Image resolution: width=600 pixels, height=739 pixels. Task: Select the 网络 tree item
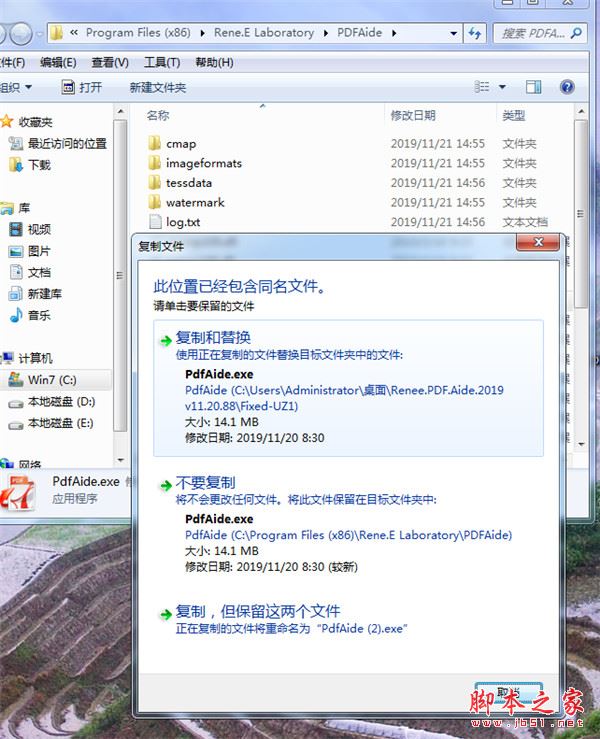pyautogui.click(x=30, y=465)
